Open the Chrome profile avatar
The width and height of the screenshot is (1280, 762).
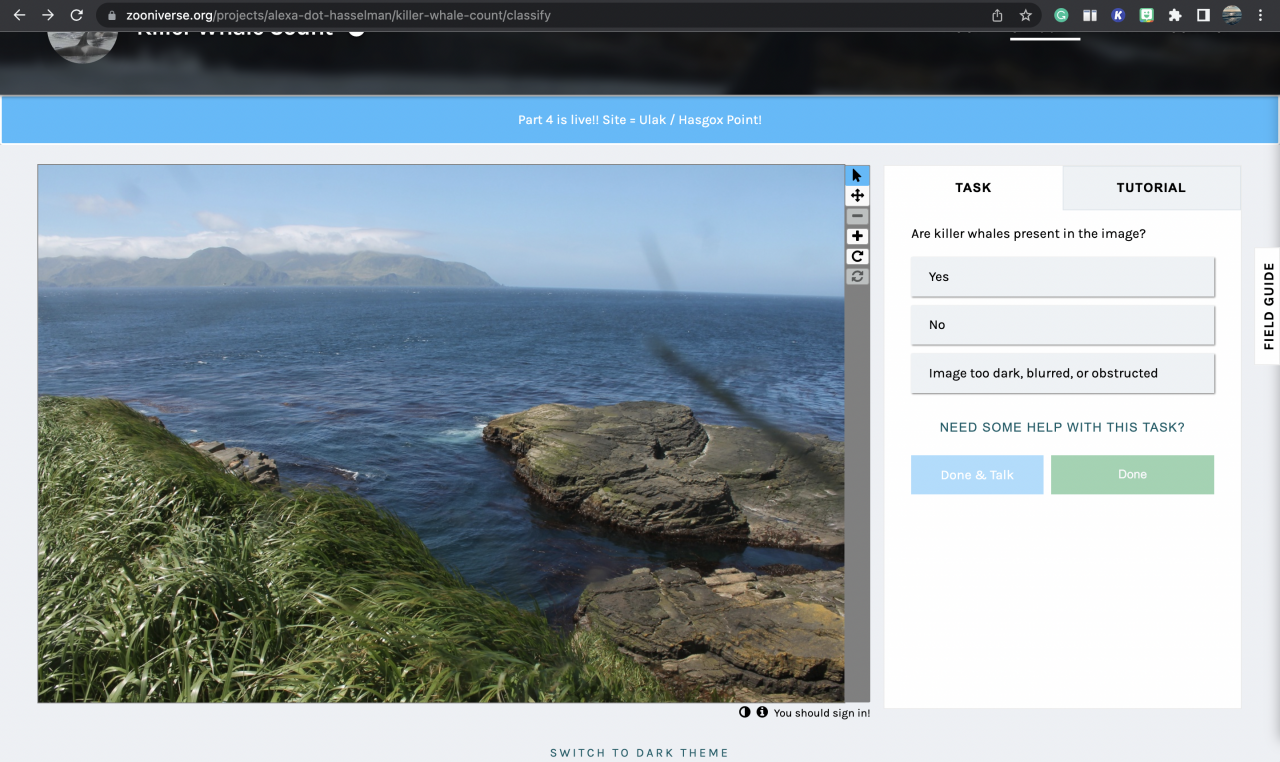pos(1232,15)
